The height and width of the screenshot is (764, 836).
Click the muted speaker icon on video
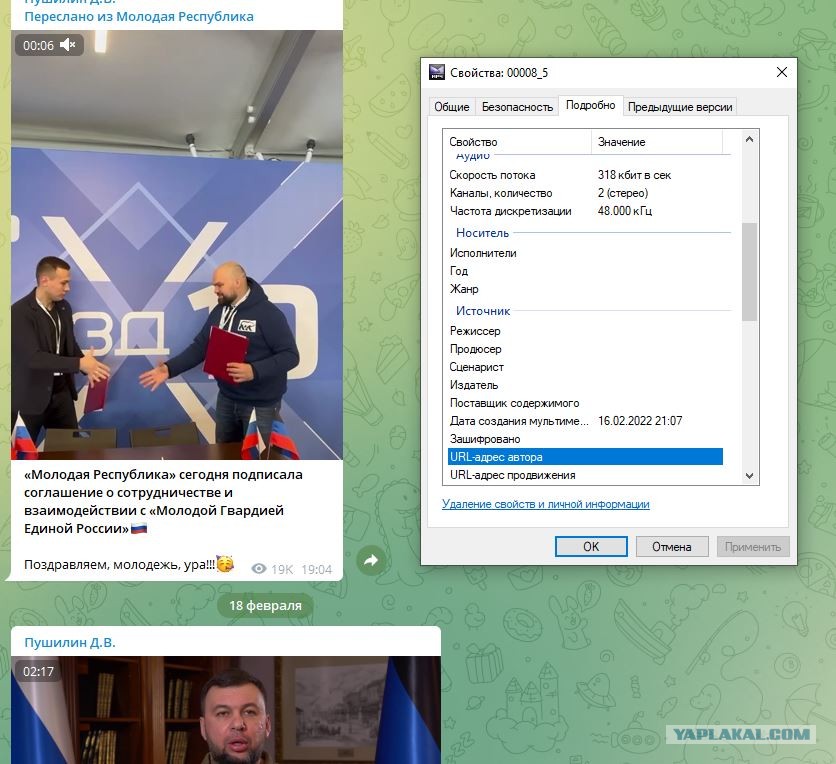[68, 45]
